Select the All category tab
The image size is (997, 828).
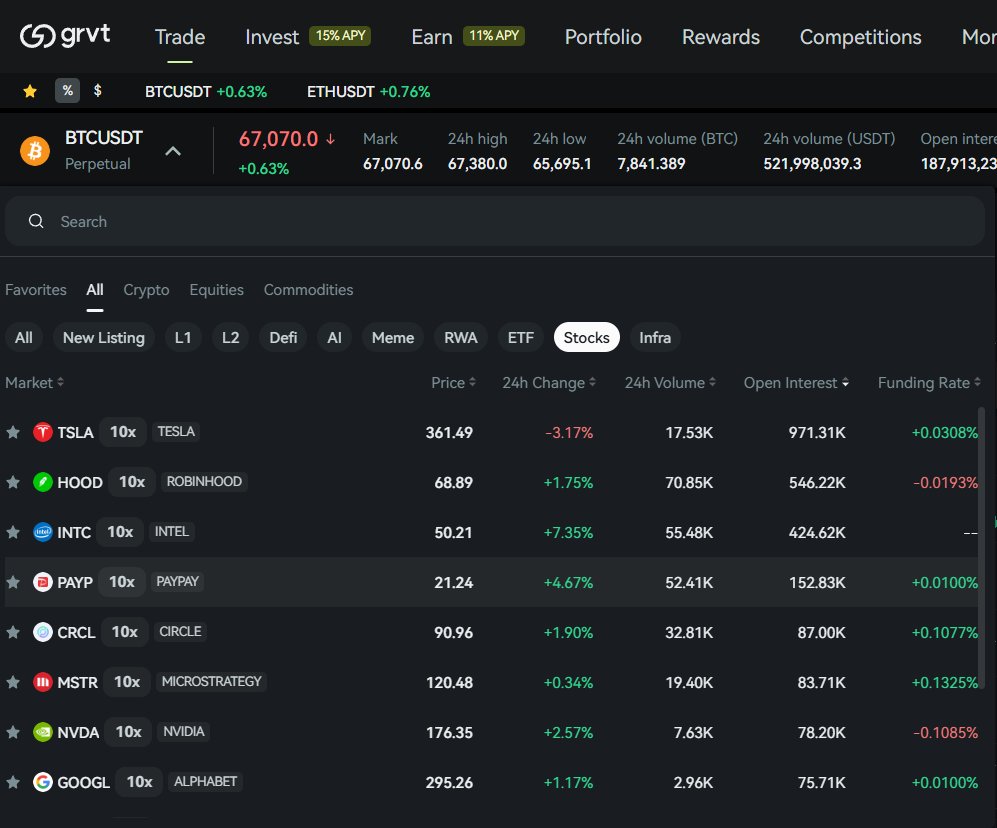point(95,290)
